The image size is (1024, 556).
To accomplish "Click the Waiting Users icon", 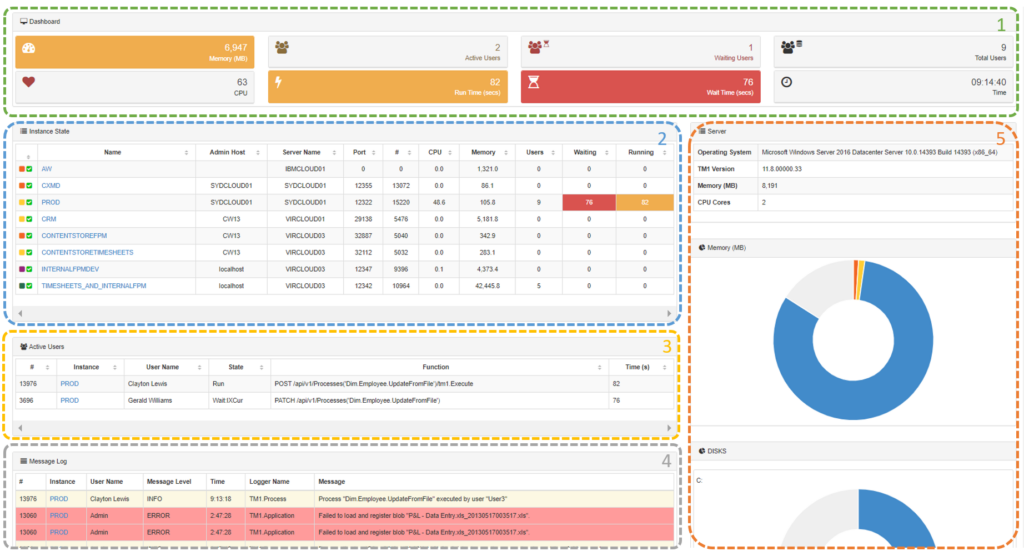I will point(538,47).
